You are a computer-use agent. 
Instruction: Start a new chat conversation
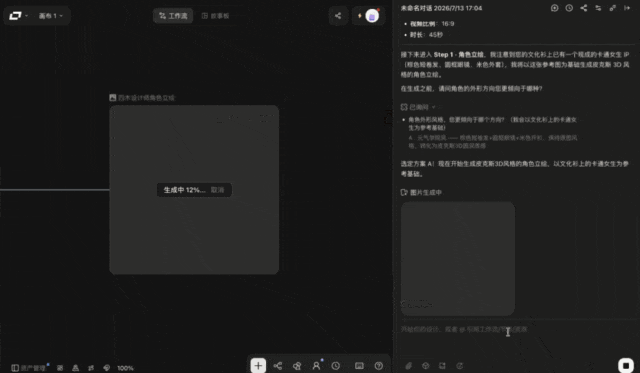pyautogui.click(x=554, y=8)
